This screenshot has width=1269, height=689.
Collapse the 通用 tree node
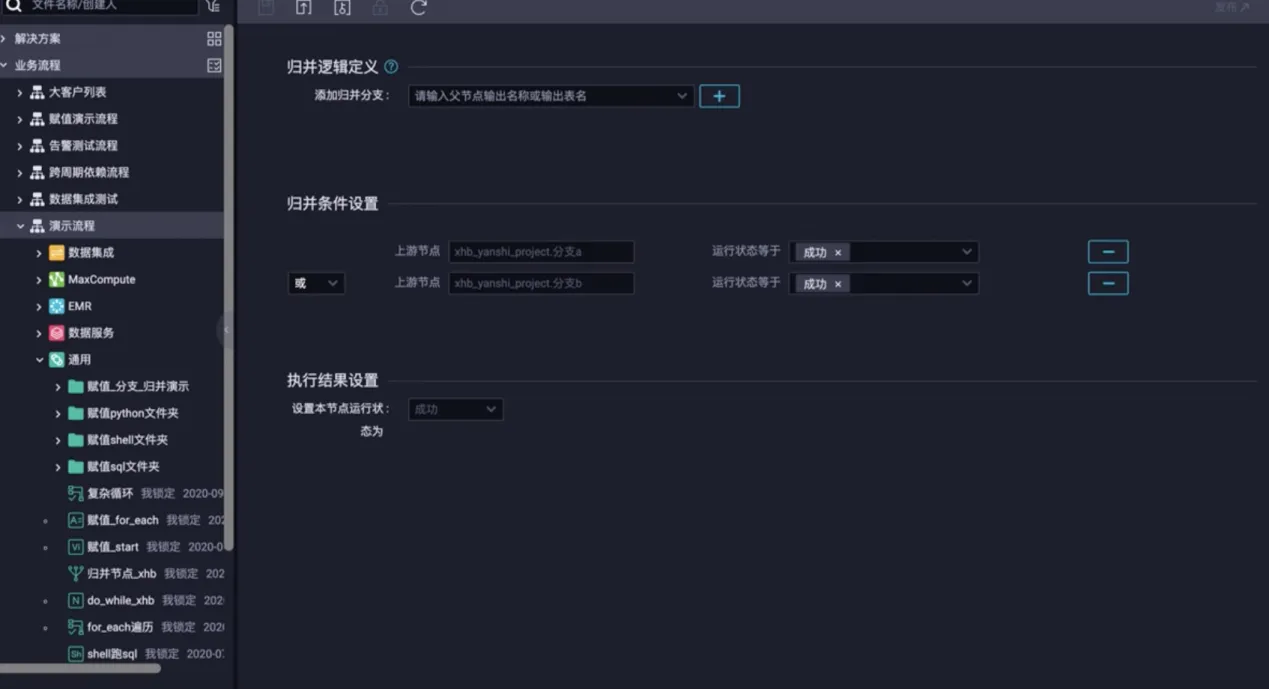point(40,360)
